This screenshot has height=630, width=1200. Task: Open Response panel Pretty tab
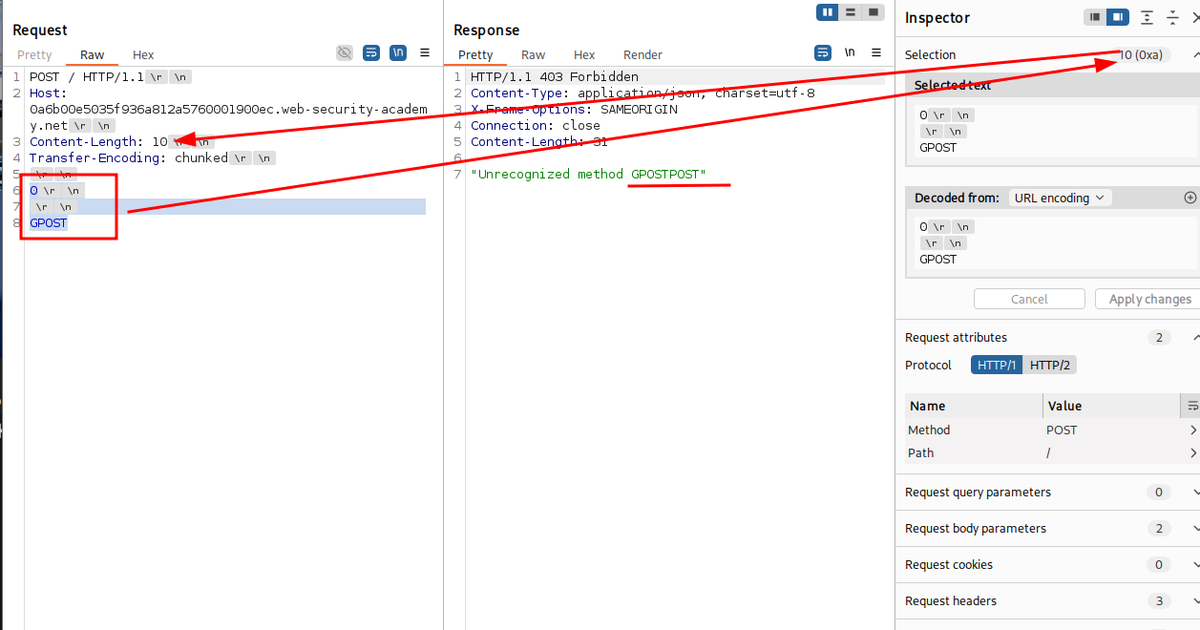click(476, 55)
